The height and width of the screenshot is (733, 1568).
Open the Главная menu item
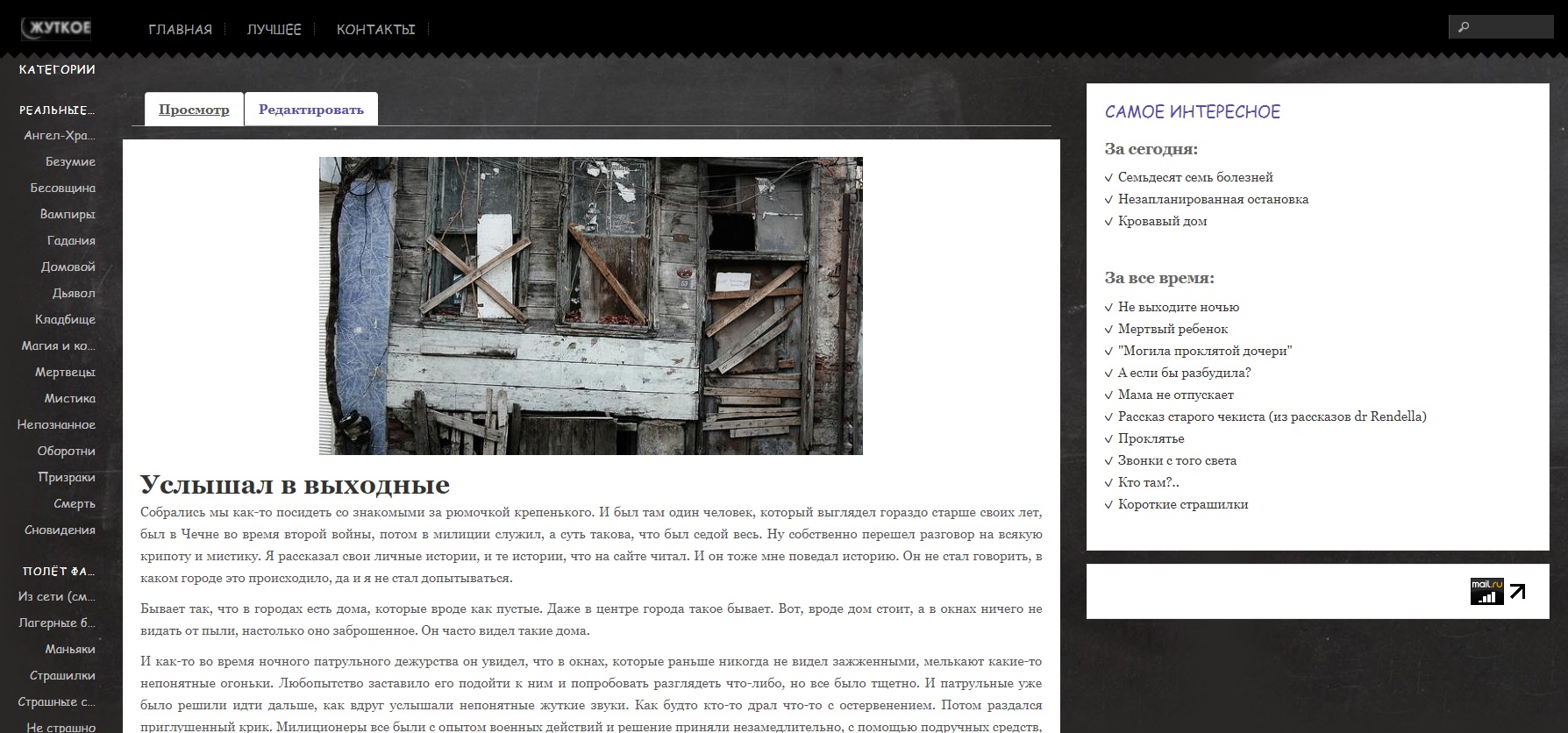(x=181, y=30)
